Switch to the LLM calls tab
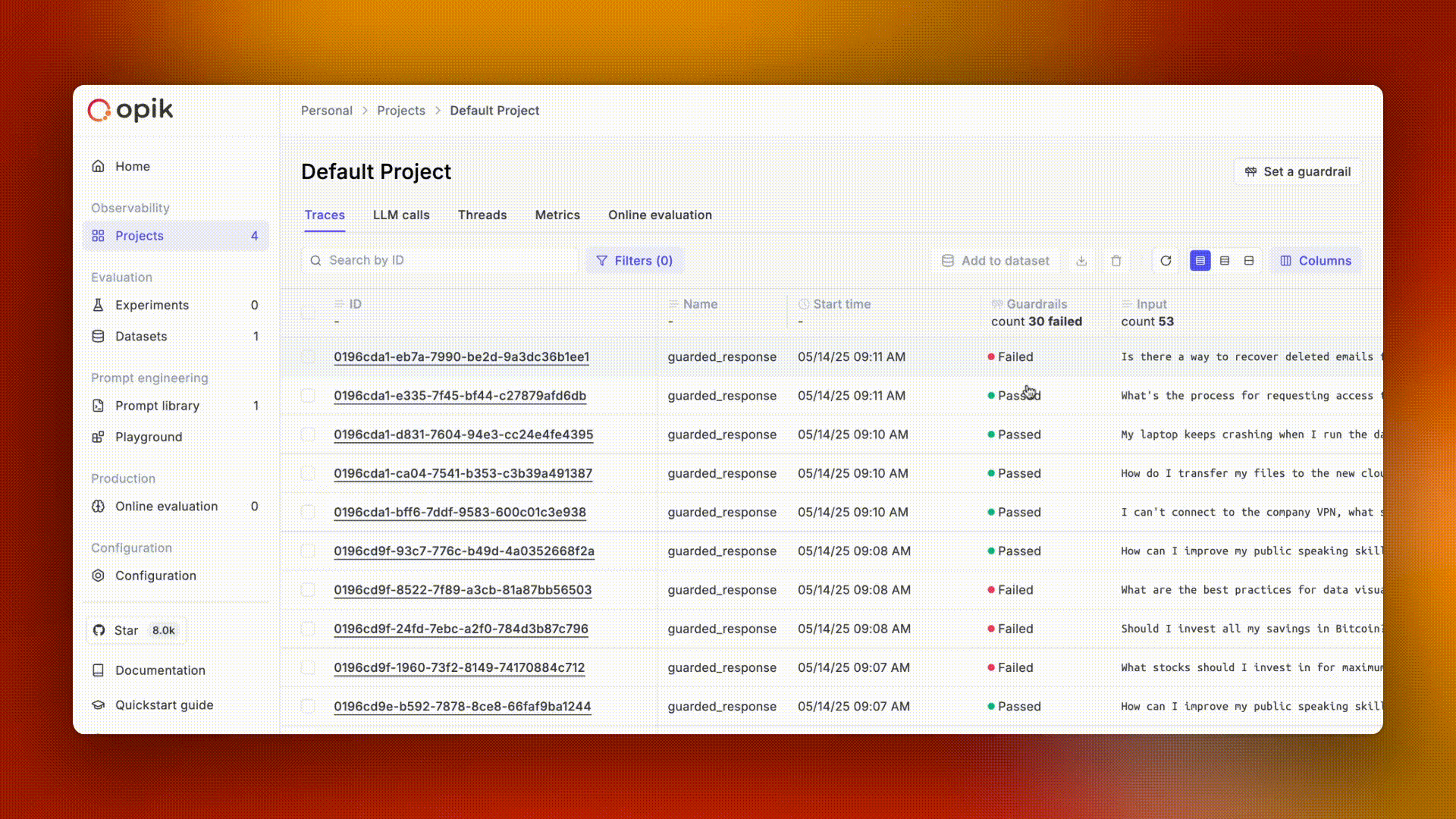This screenshot has height=819, width=1456. pyautogui.click(x=401, y=215)
